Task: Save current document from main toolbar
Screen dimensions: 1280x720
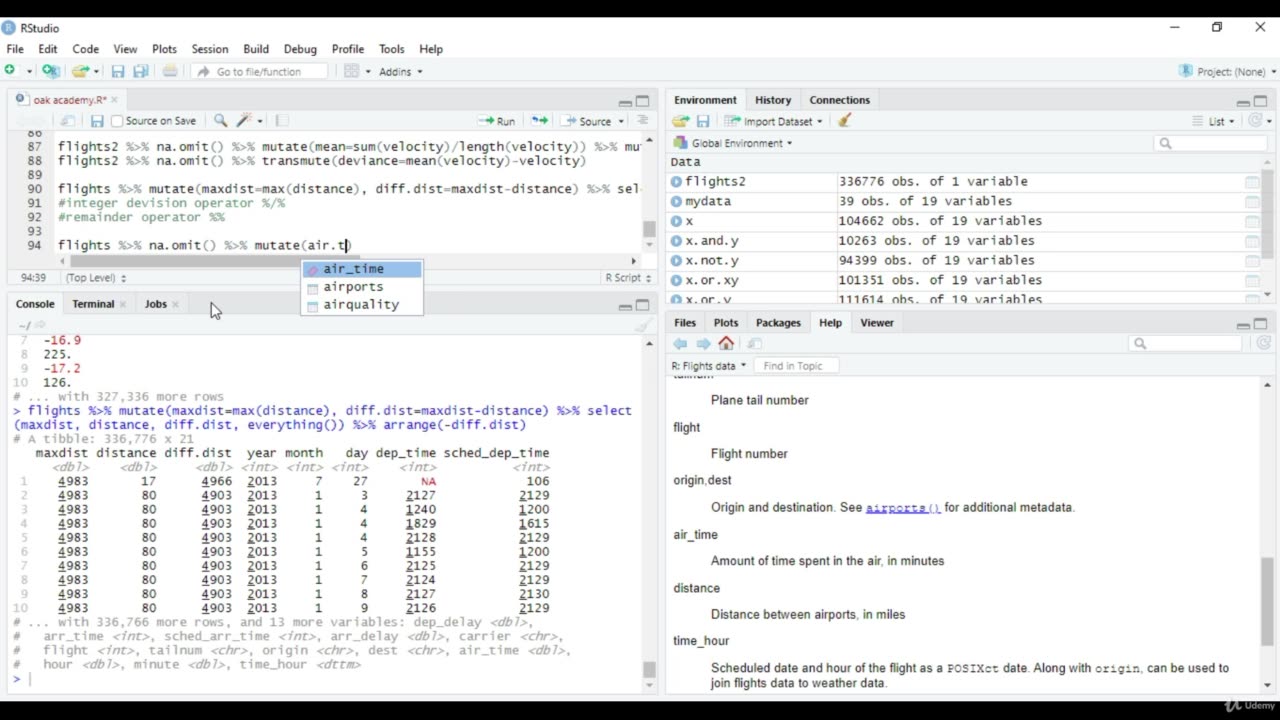Action: pyautogui.click(x=117, y=71)
